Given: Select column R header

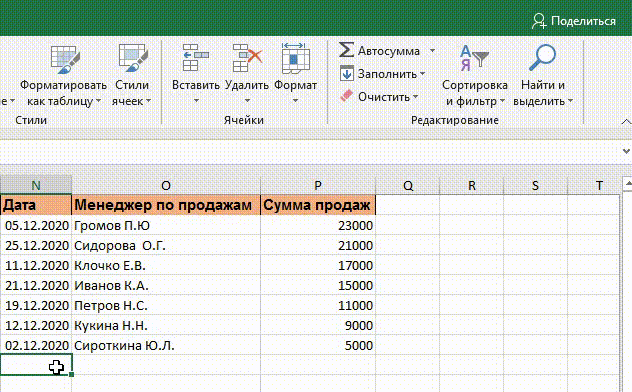Looking at the screenshot, I should tap(472, 185).
